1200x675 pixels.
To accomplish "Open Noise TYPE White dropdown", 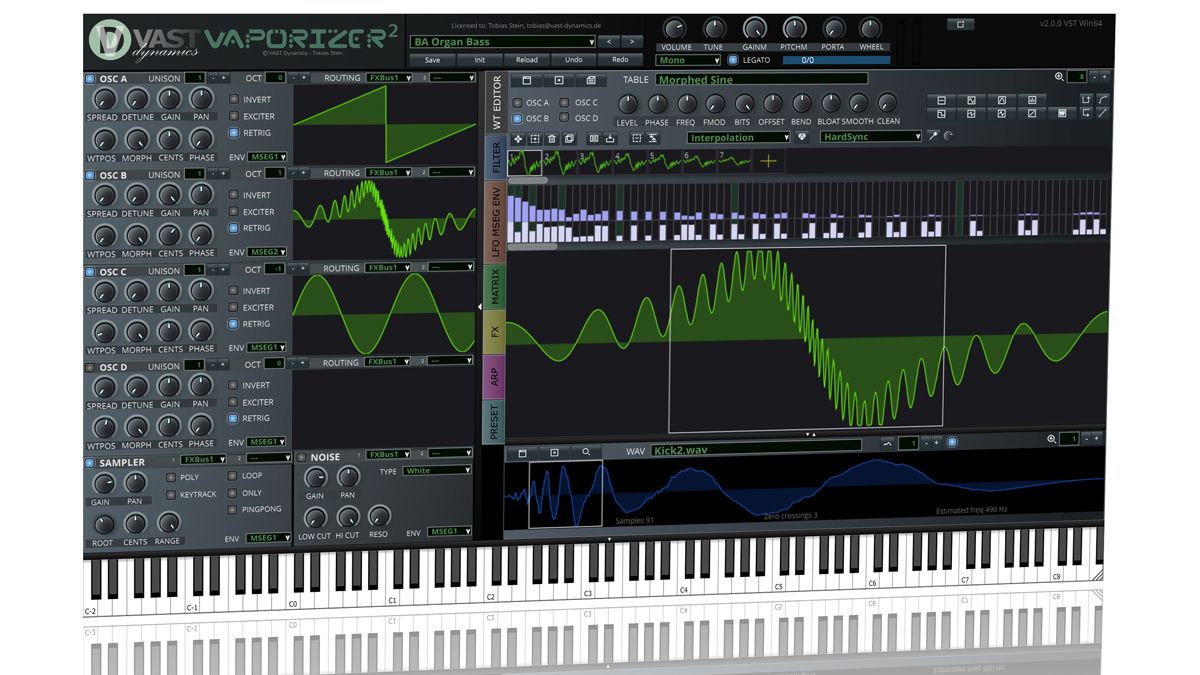I will coord(437,470).
